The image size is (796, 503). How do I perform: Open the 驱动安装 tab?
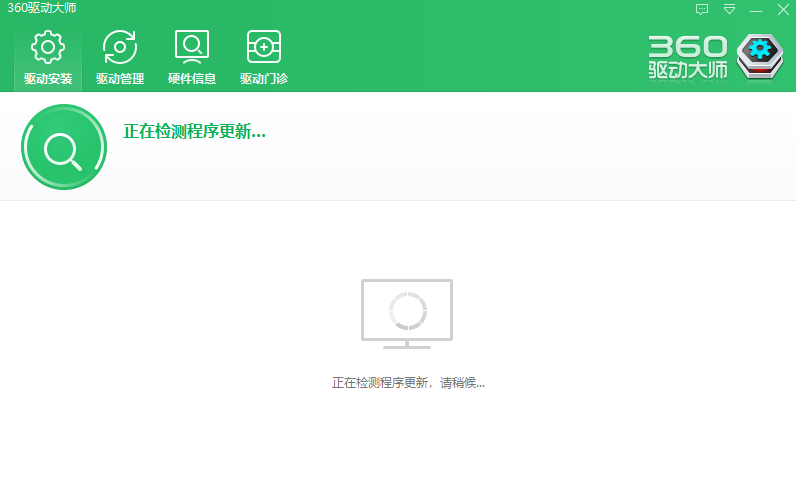48,57
